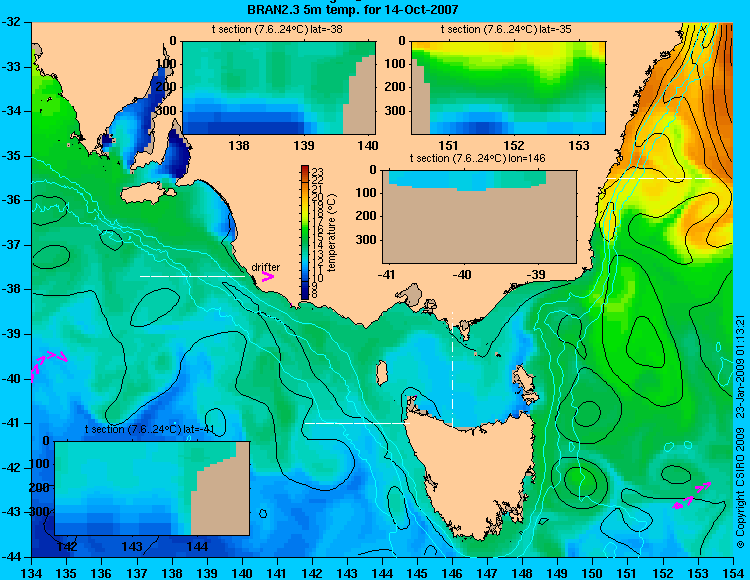This screenshot has width=750, height=580.
Task: Open the lon=146 temperature section inset
Action: coord(479,216)
